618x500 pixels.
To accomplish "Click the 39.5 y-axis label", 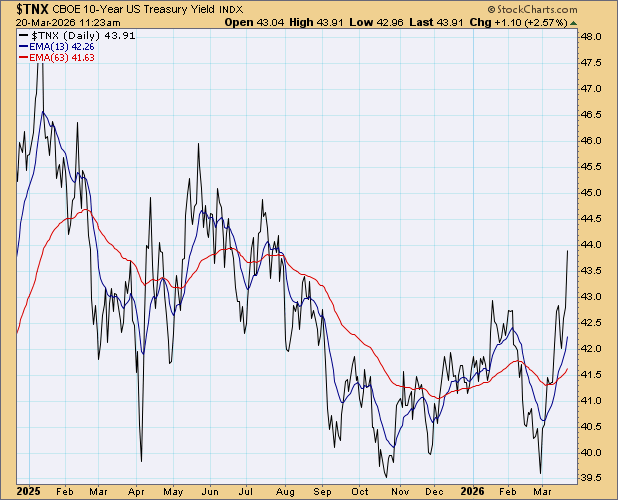I will click(592, 478).
